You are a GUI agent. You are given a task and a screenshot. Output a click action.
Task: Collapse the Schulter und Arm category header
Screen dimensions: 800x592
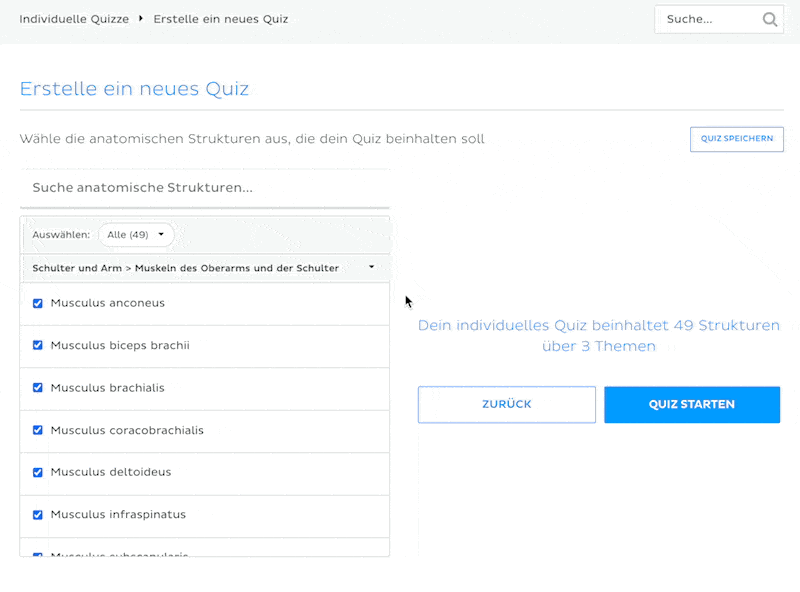tap(205, 268)
